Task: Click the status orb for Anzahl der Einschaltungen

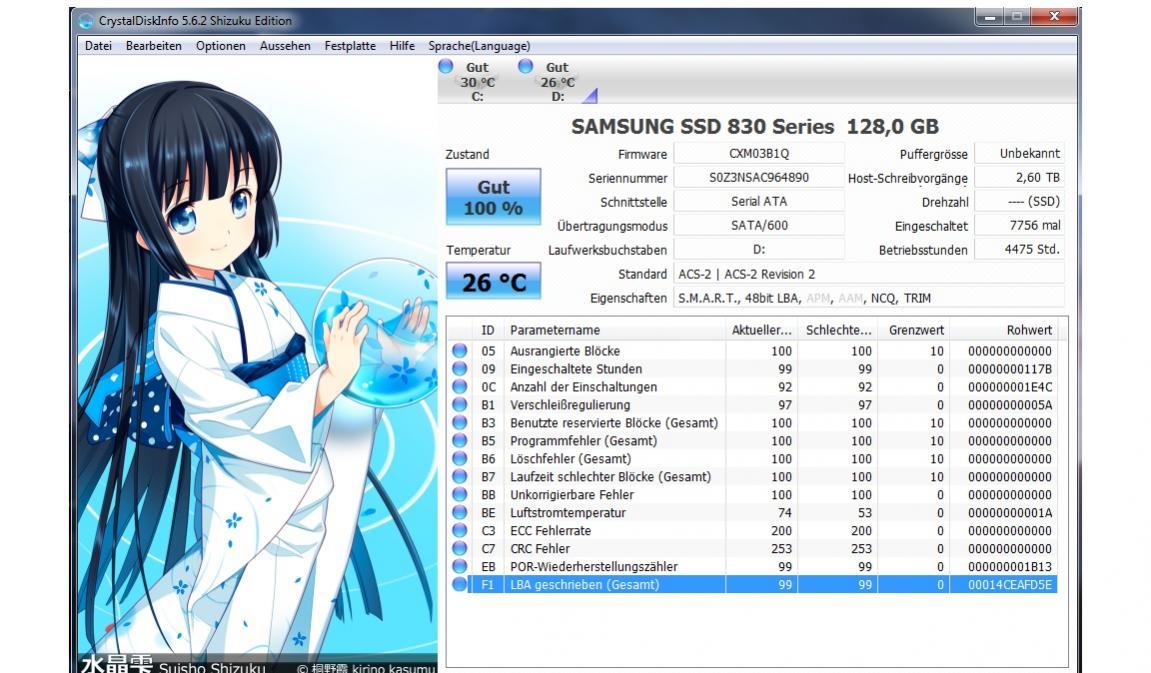Action: point(460,387)
